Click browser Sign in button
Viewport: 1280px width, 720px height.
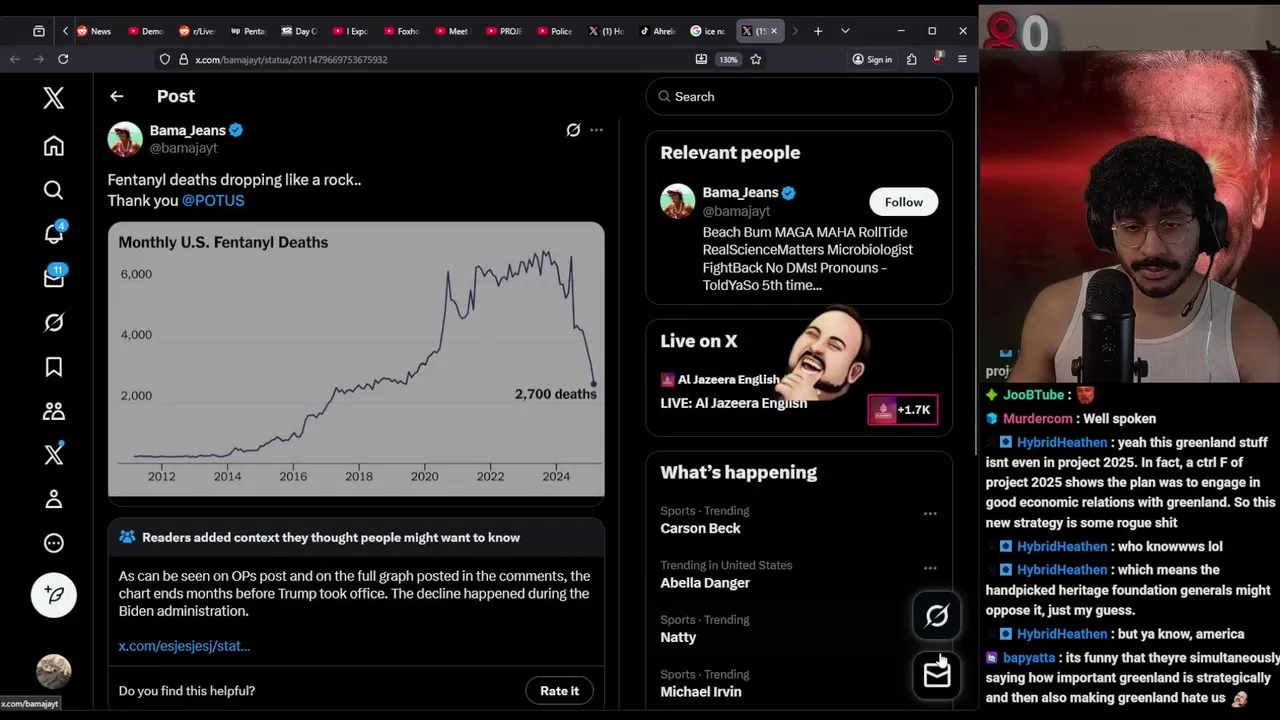click(872, 59)
